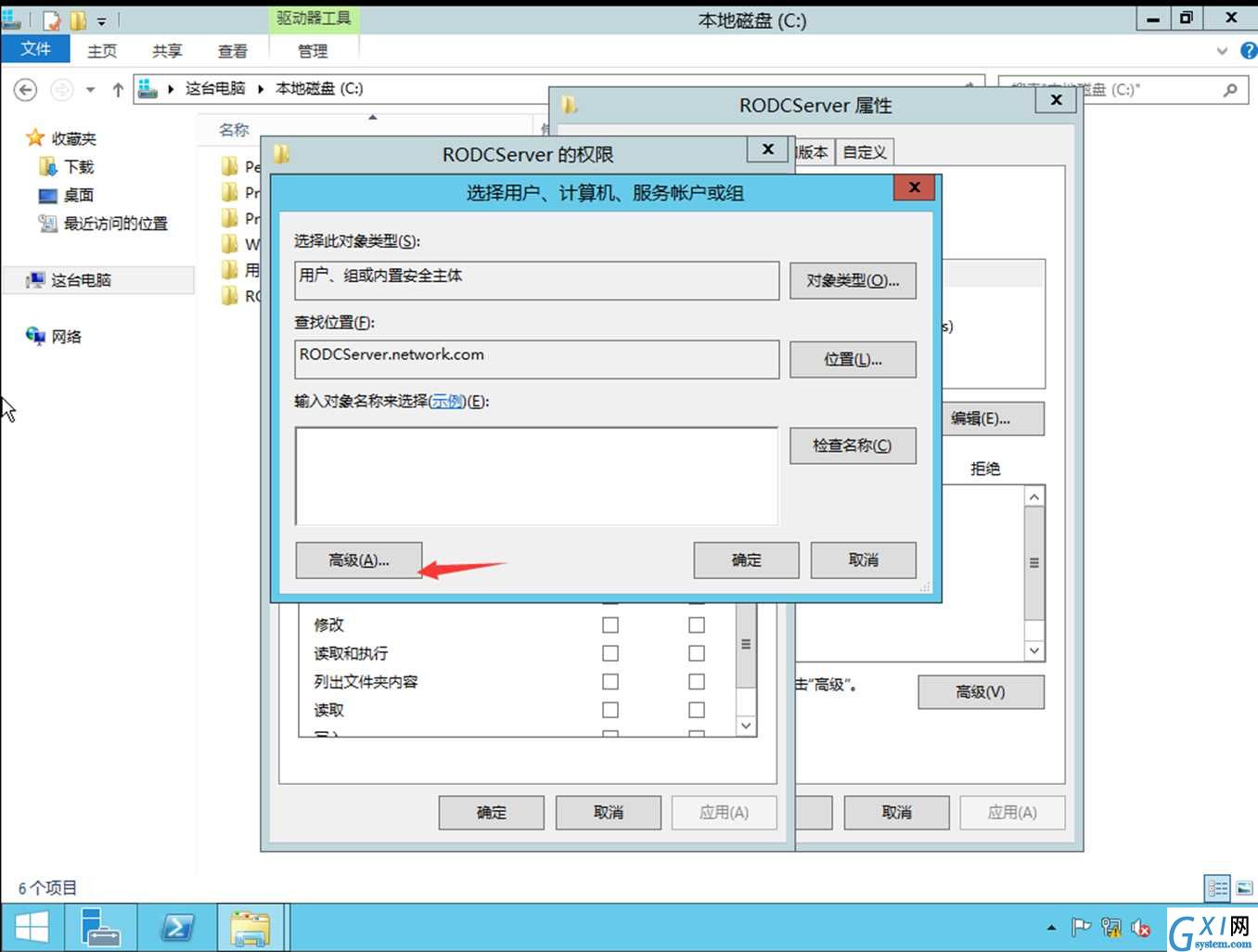Tick the Allow checkbox for 读取

(610, 710)
